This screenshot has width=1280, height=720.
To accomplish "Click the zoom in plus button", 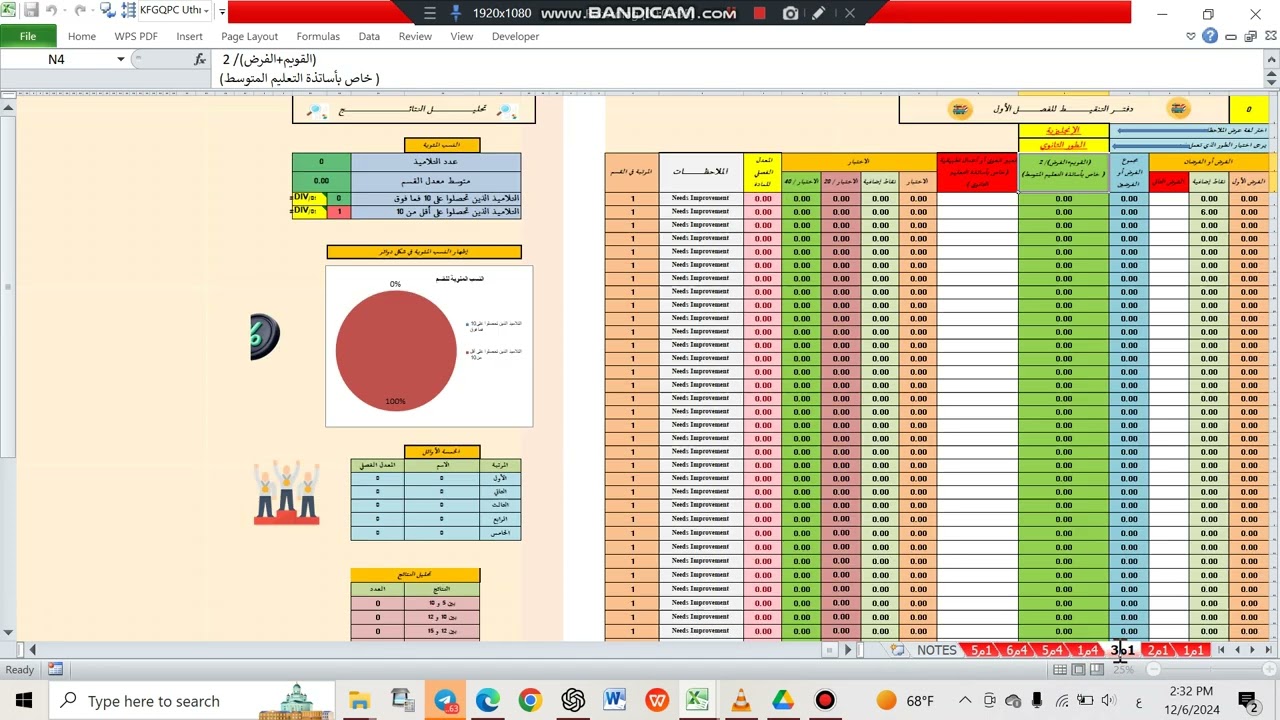I will click(1269, 670).
